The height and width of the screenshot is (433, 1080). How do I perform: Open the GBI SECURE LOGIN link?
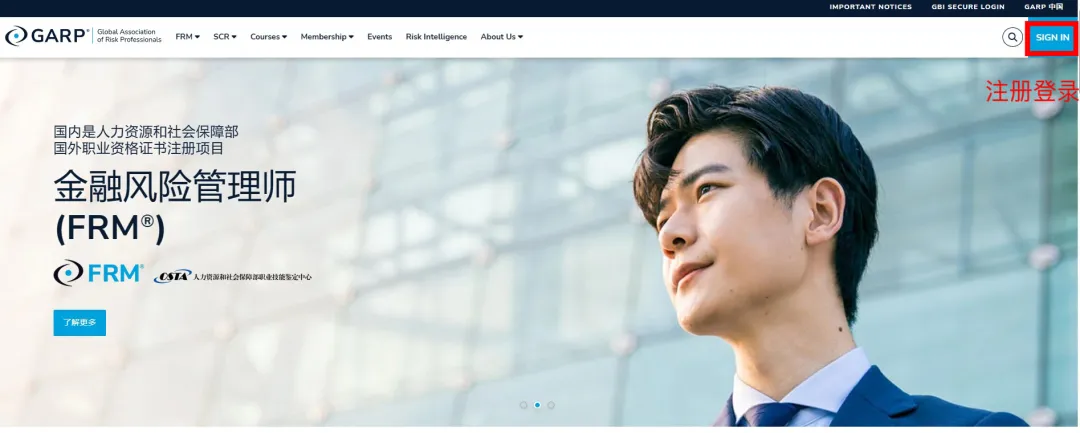point(967,7)
